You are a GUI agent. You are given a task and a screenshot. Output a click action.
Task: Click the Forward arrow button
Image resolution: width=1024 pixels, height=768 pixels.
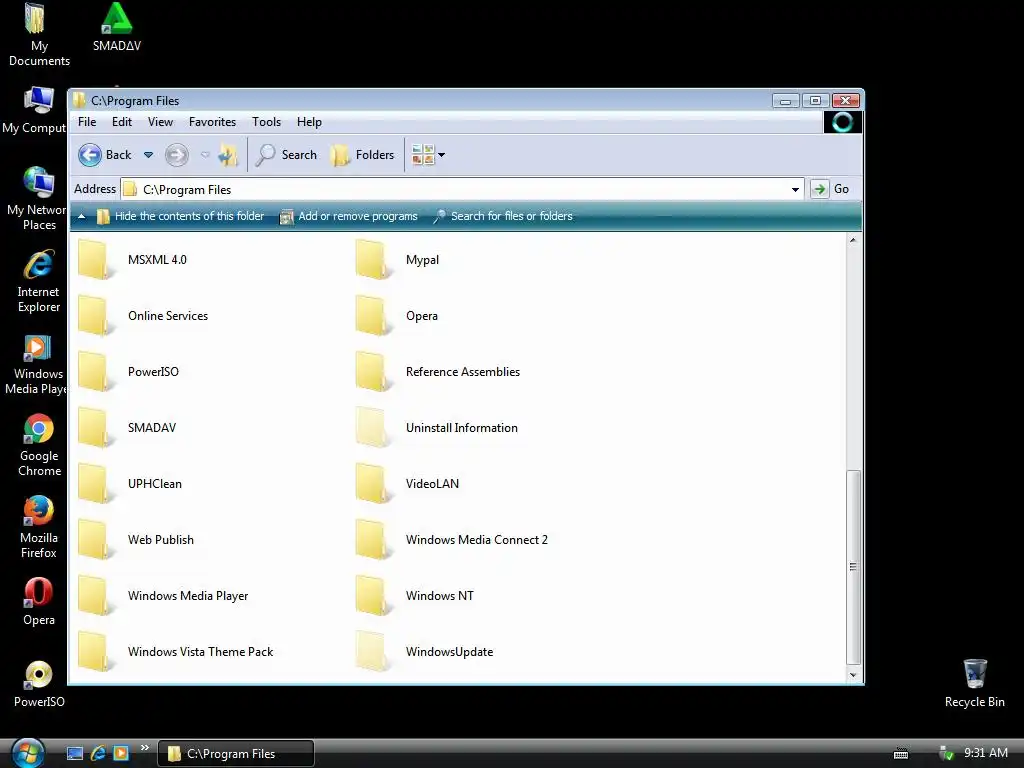[176, 155]
